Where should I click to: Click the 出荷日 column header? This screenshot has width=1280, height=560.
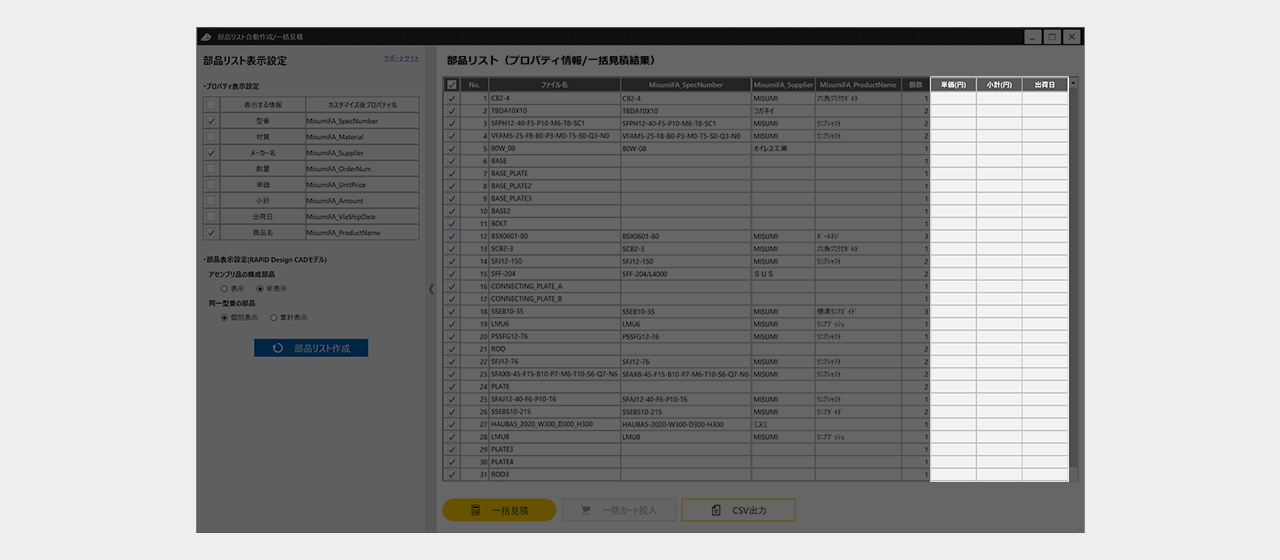coord(1044,85)
